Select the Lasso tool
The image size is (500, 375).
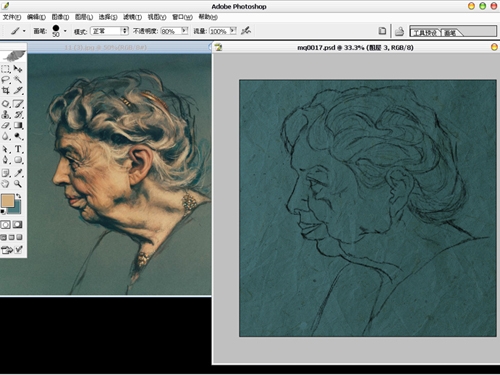coord(6,80)
